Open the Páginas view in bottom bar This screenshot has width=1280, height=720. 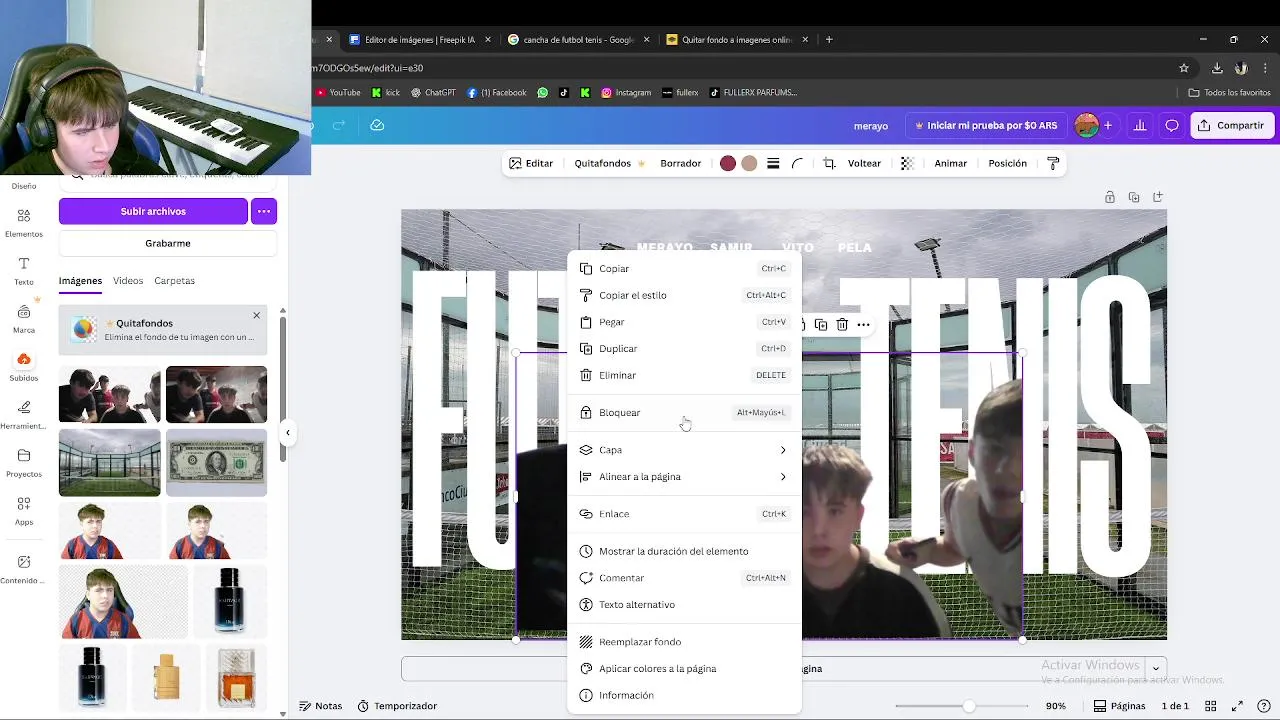click(x=1119, y=706)
